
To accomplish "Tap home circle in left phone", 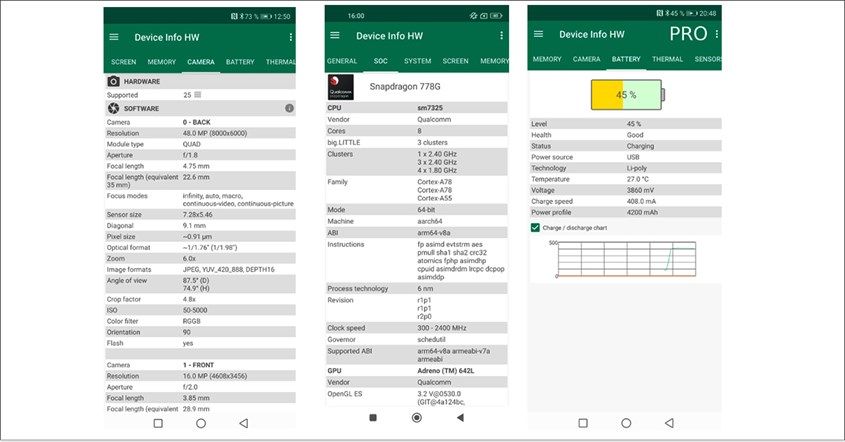I will [201, 424].
